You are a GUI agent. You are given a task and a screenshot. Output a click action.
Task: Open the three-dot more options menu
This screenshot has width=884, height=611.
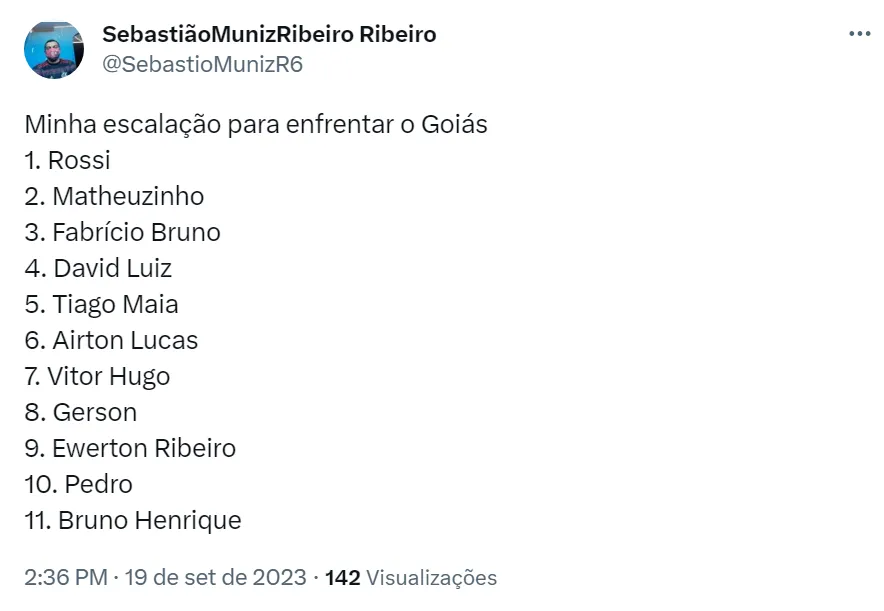(859, 33)
